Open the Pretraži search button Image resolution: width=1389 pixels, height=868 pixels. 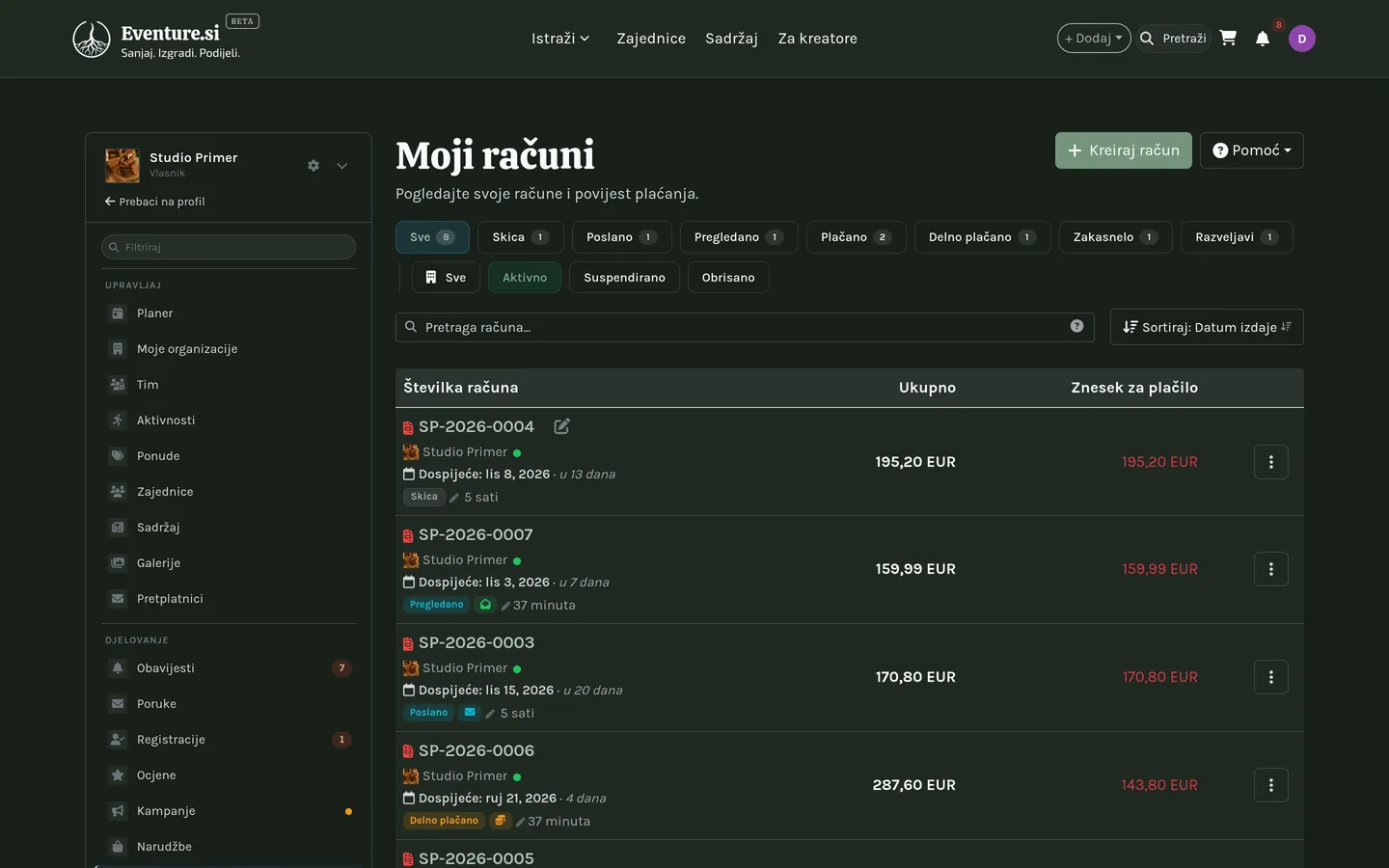[1173, 39]
